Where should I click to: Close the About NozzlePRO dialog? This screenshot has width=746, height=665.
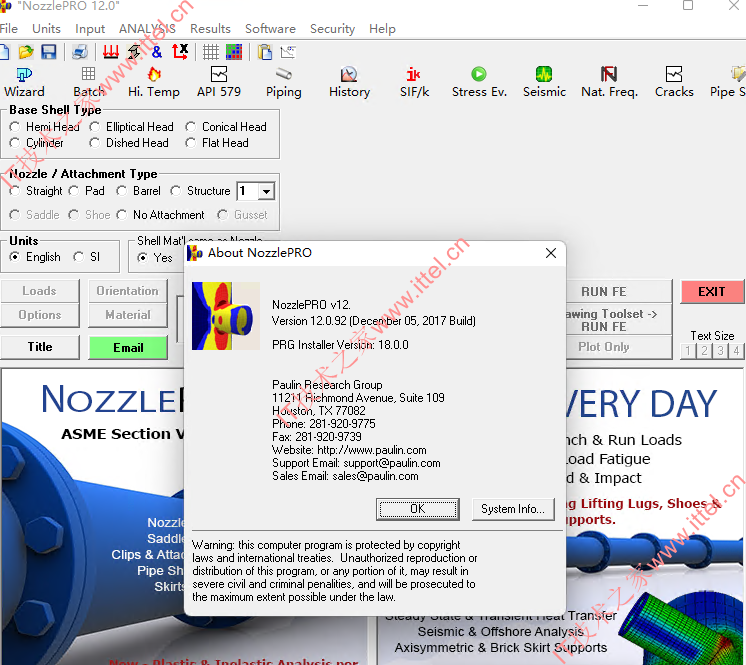[551, 253]
